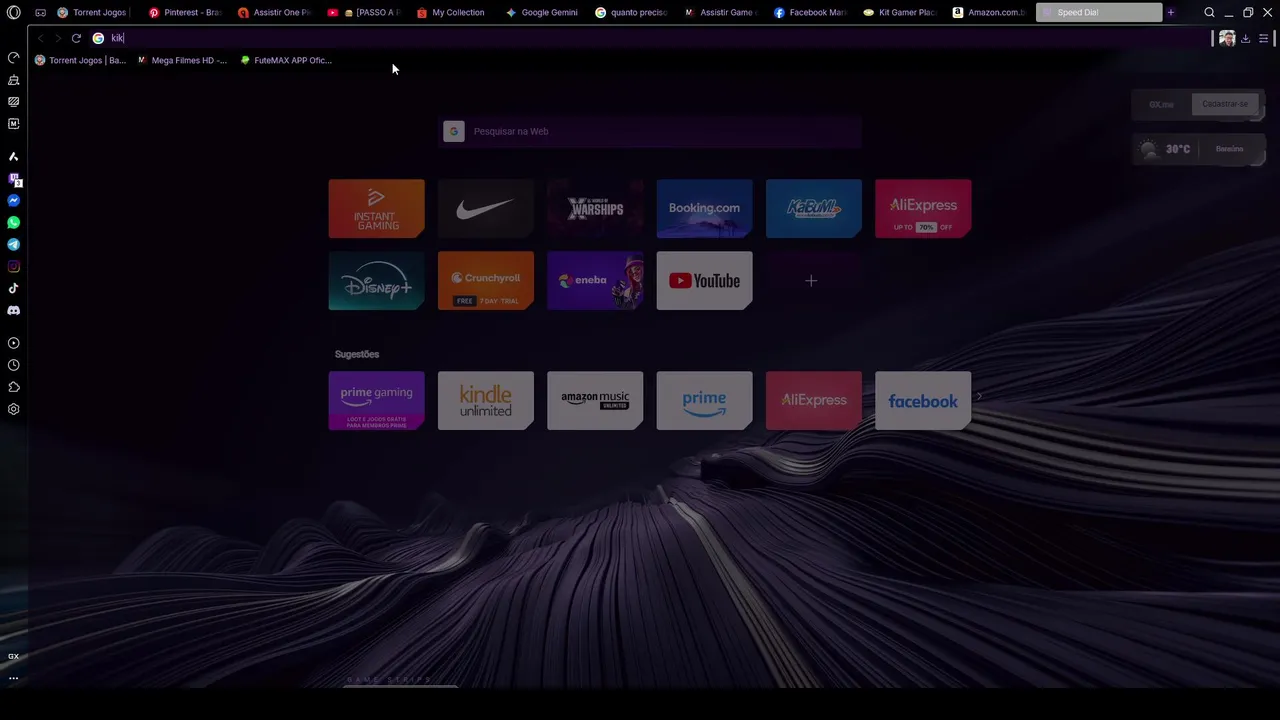Open Prime Gaming suggestion tile

376,401
